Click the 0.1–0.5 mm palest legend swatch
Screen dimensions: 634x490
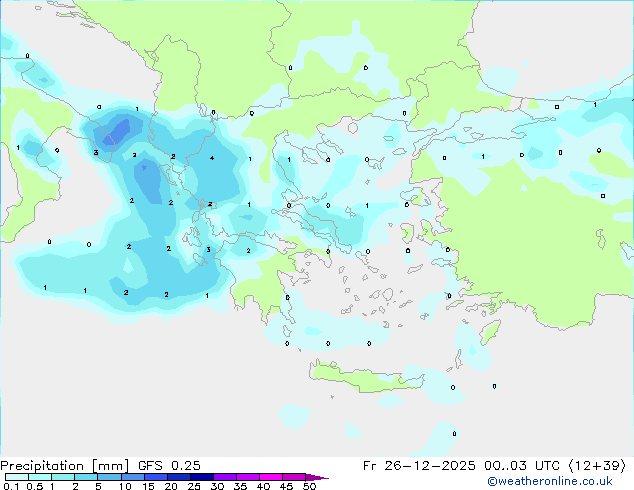17,477
